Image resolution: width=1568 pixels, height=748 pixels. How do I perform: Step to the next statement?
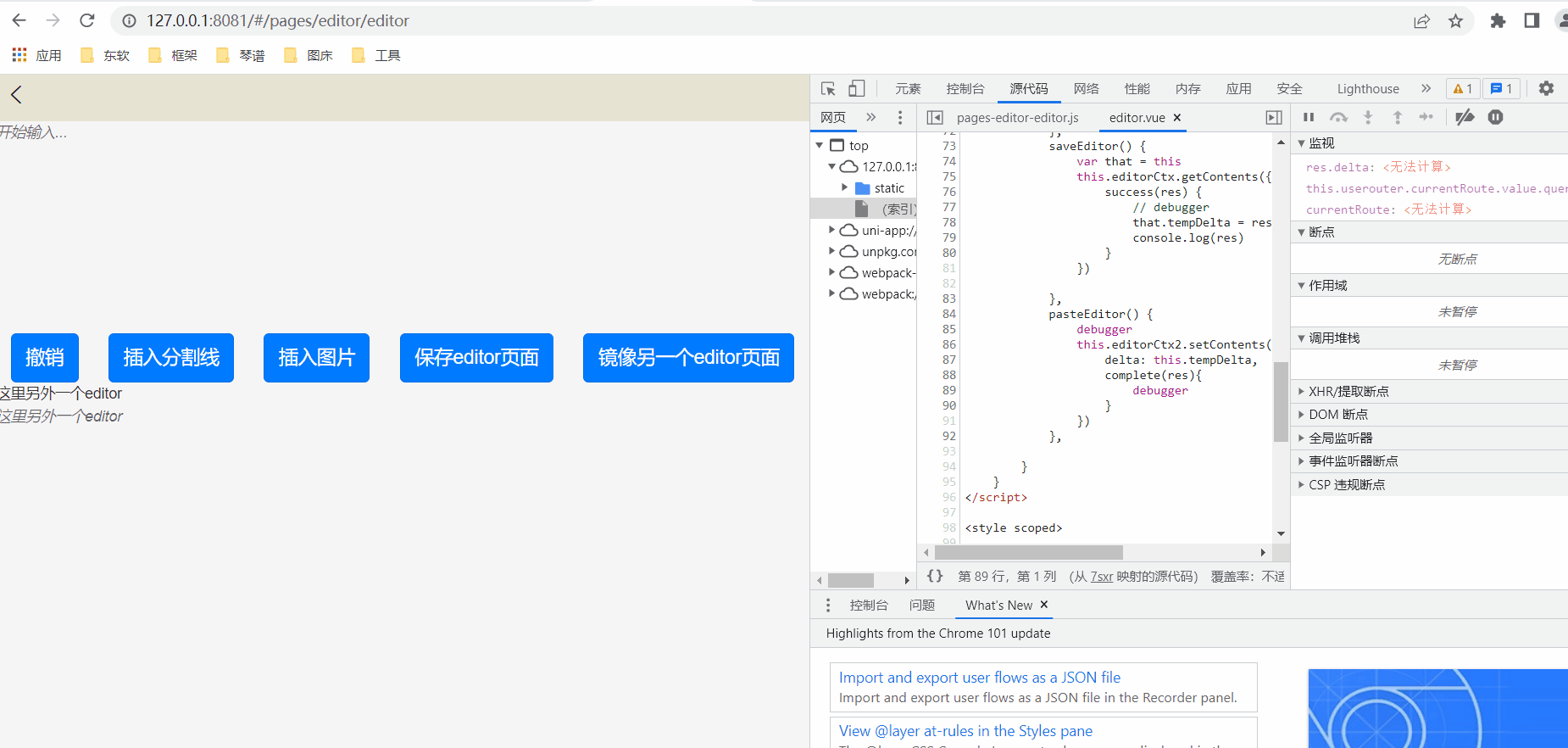(1426, 117)
